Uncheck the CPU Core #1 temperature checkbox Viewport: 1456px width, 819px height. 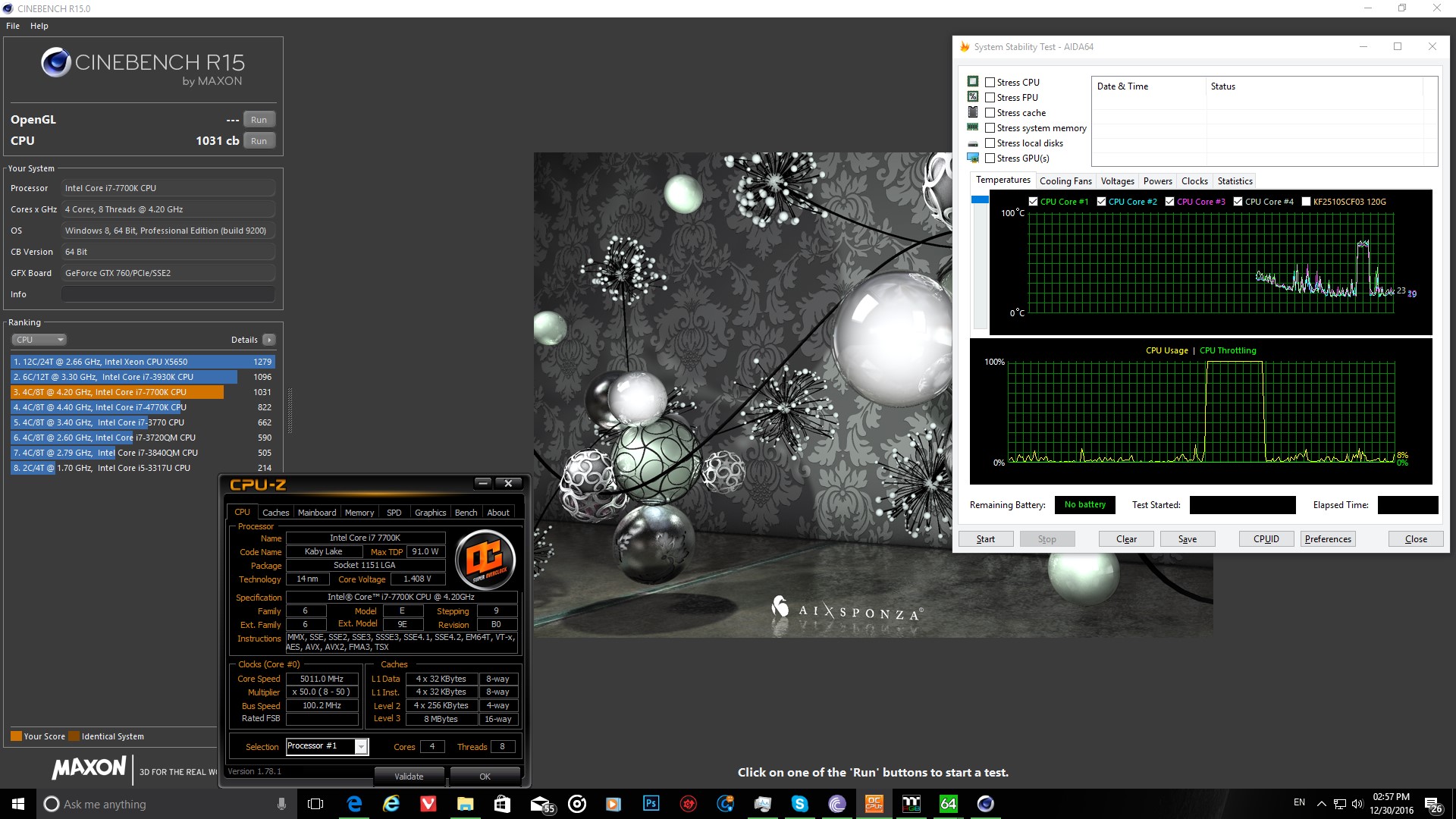coord(1033,201)
